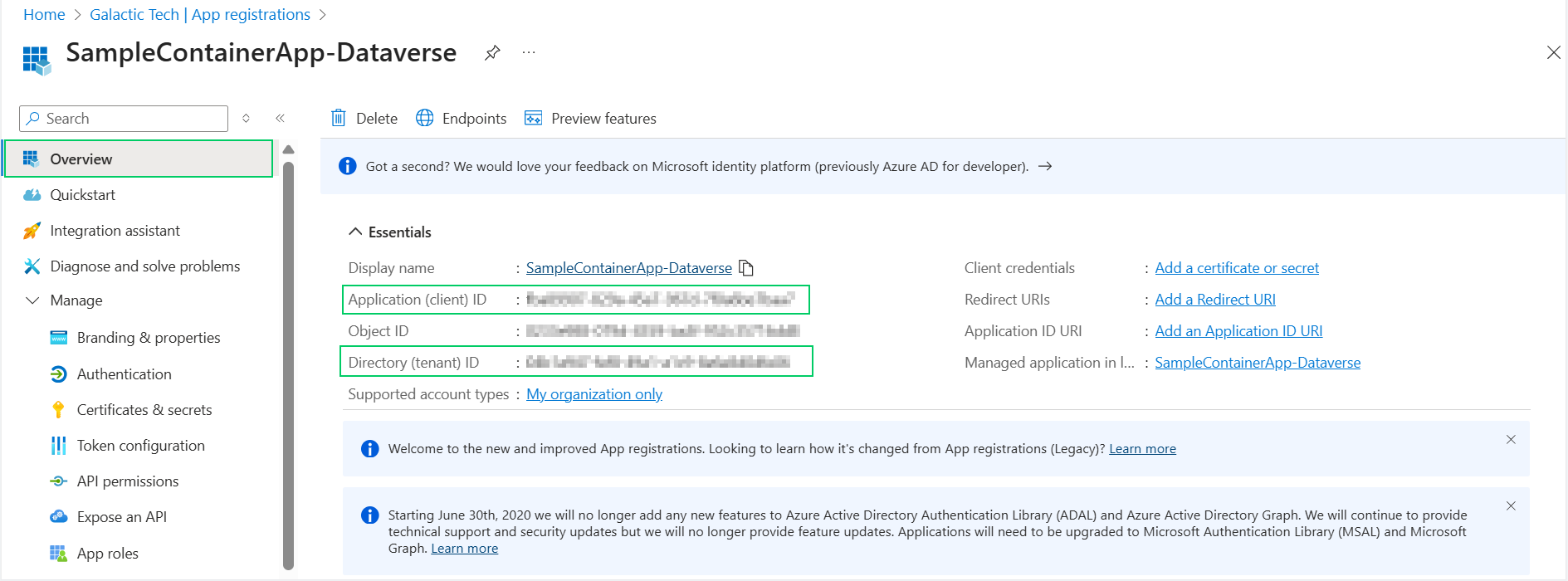Open Preview features
1568x581 pixels.
(590, 119)
